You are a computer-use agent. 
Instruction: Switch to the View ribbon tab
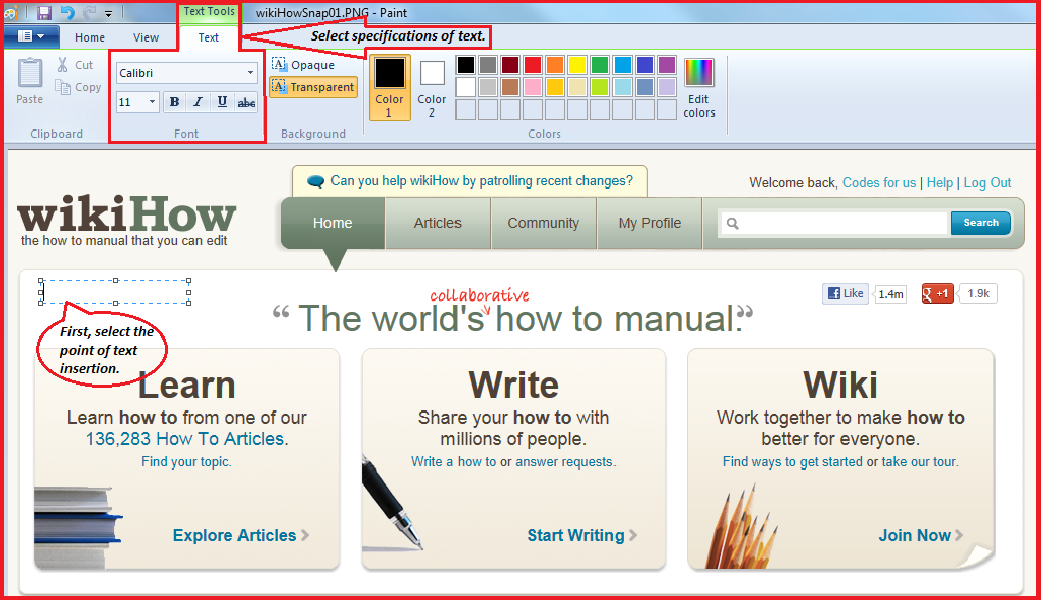pyautogui.click(x=145, y=38)
